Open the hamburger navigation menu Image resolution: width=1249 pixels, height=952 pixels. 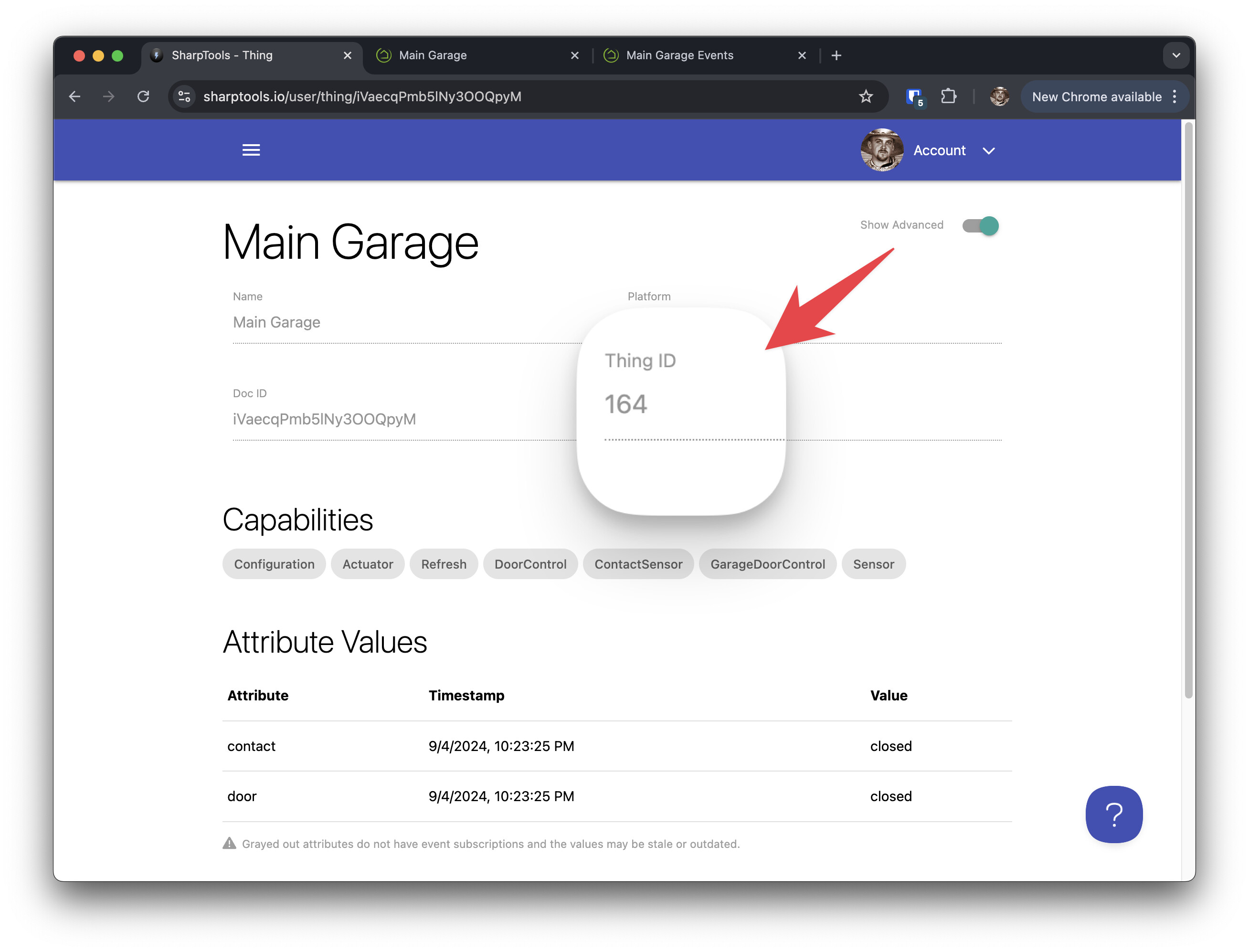251,150
